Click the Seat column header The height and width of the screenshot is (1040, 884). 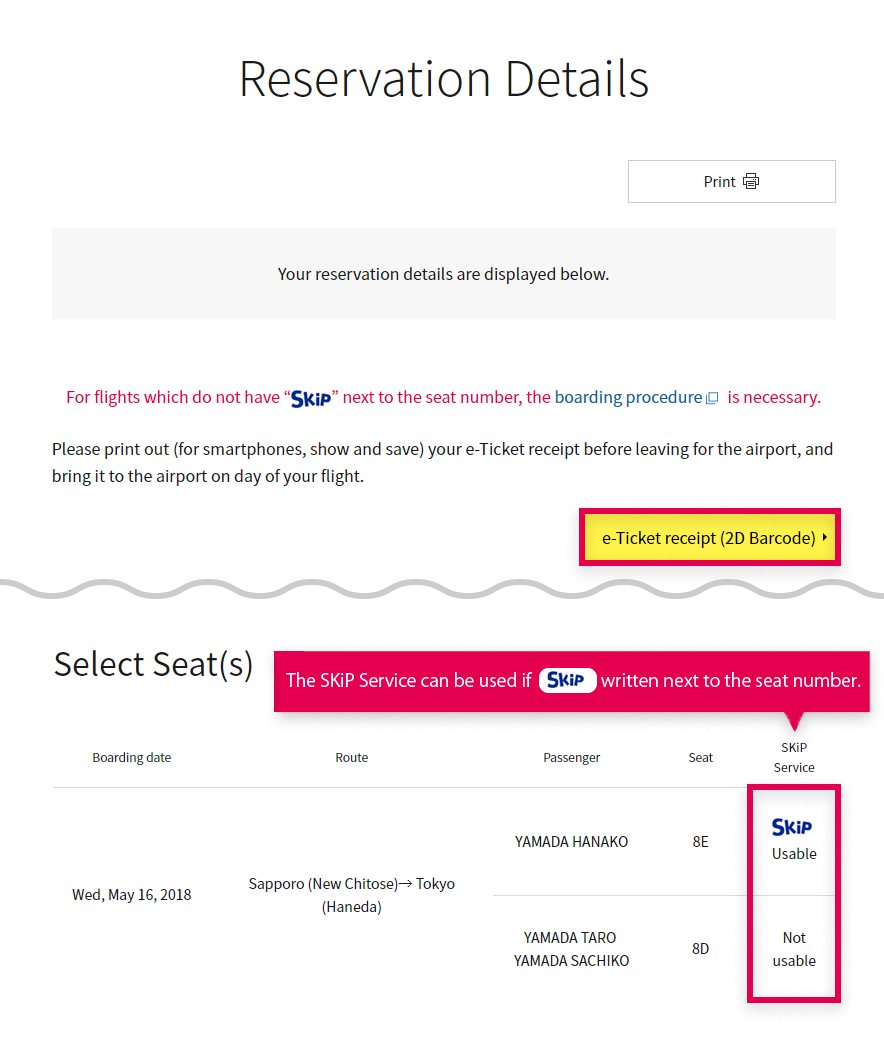coord(700,757)
